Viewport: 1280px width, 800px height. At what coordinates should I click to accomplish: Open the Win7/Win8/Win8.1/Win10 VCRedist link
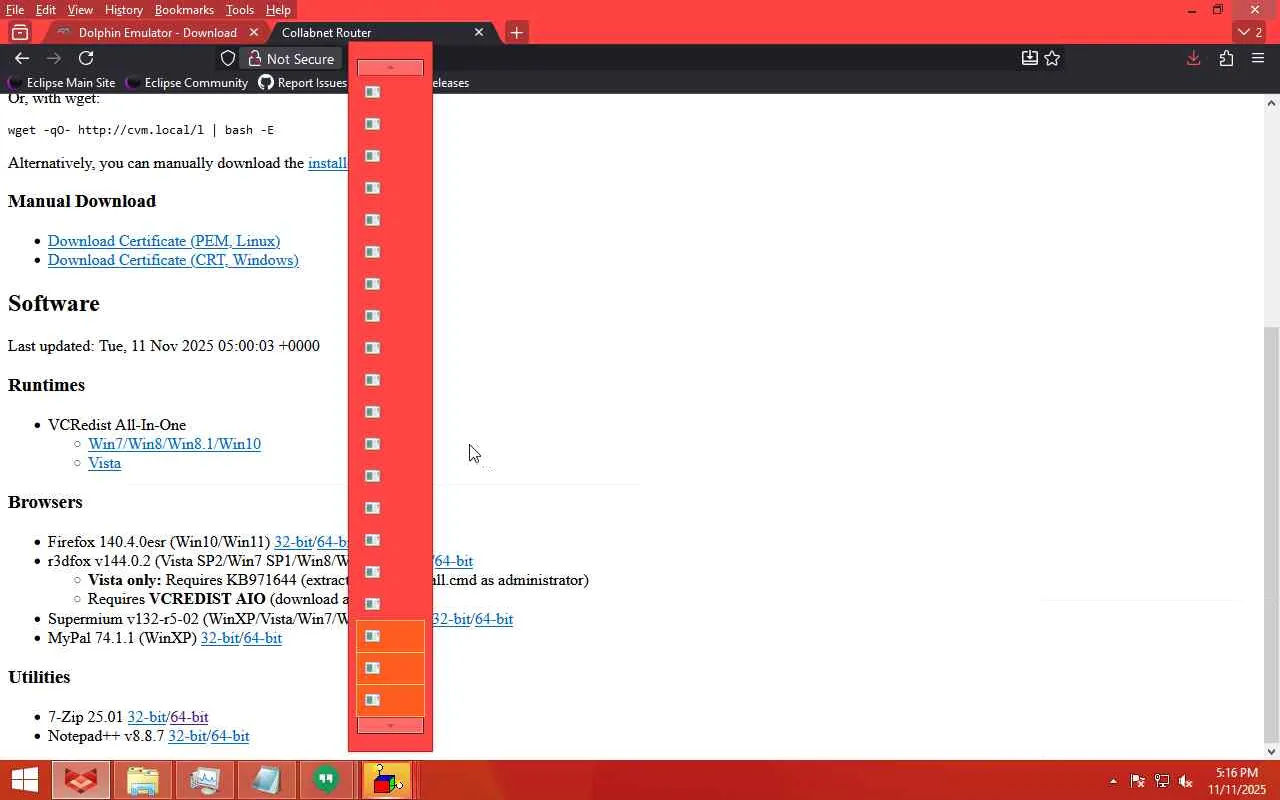pos(174,444)
